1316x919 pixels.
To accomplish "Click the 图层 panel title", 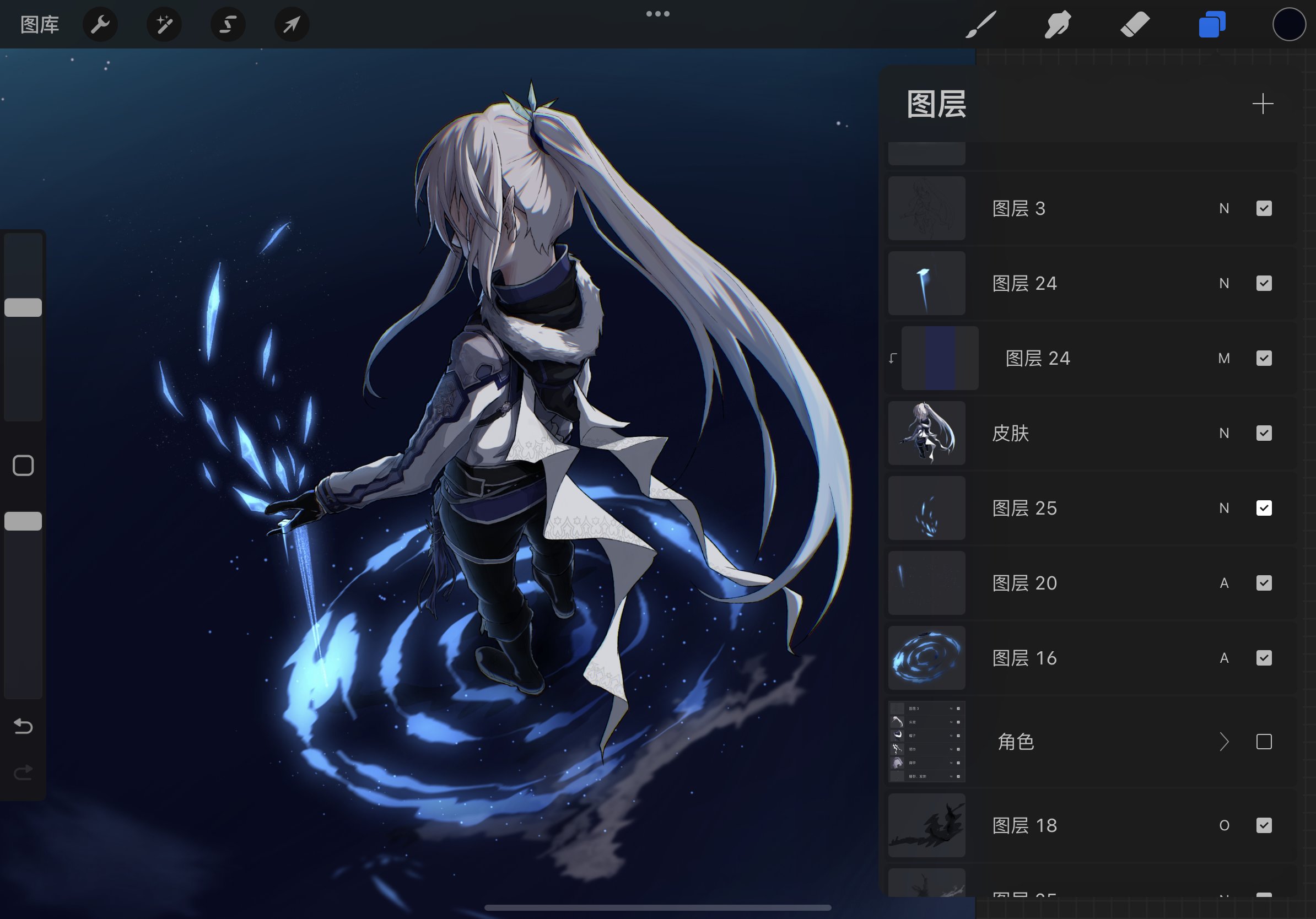I will click(936, 104).
